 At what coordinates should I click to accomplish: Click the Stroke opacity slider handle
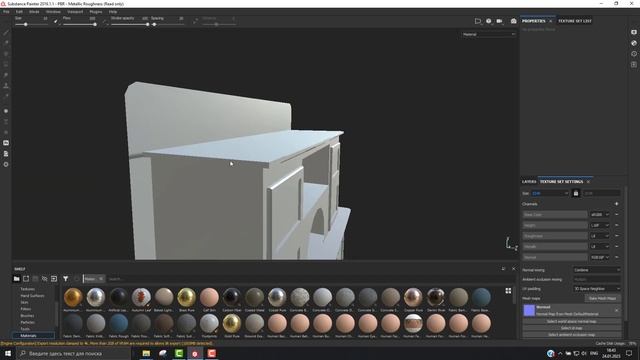click(147, 24)
